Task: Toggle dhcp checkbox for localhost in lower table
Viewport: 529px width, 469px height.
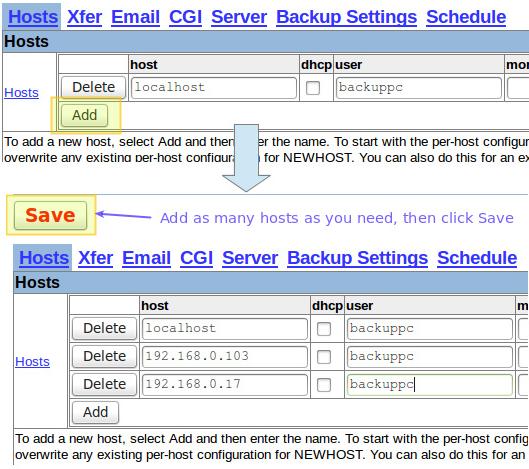Action: pyautogui.click(x=324, y=329)
